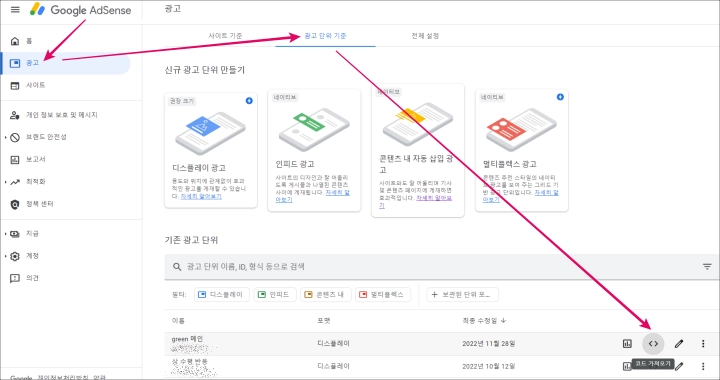Screen dimensions: 720x380
Task: Click the 2022년 10월 12일 date cell
Action: click(x=489, y=366)
